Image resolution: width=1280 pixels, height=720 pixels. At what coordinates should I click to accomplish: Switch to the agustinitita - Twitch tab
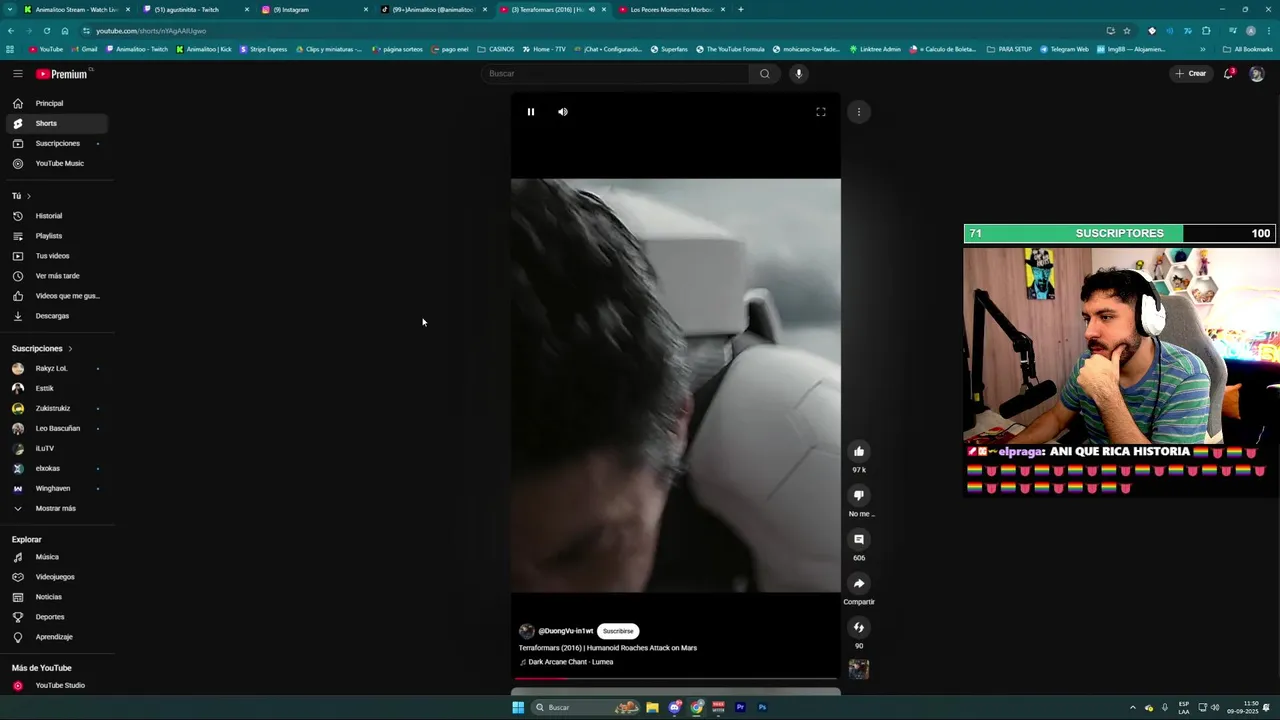tap(195, 9)
